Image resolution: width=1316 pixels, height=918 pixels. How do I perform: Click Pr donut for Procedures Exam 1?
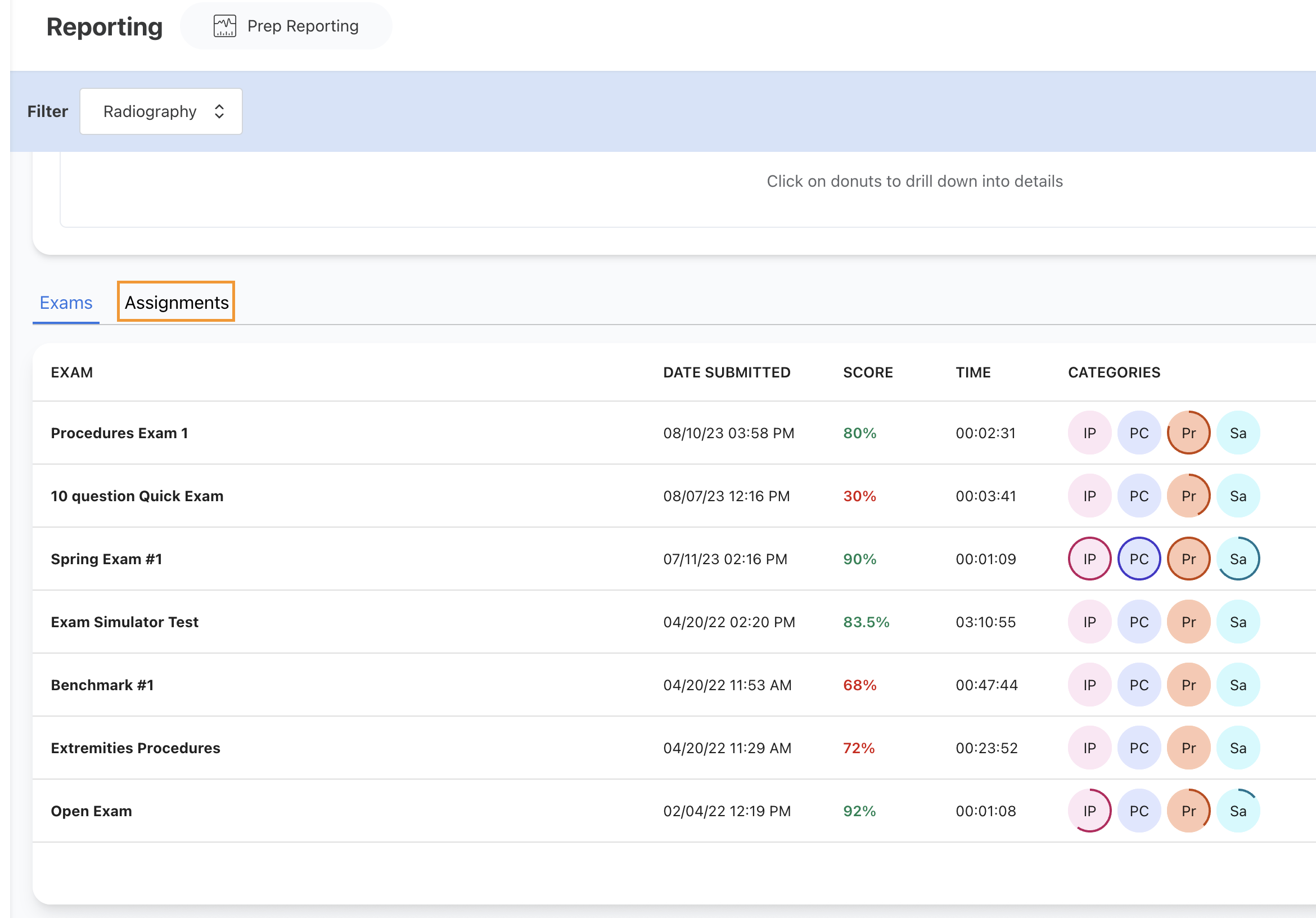[1188, 433]
